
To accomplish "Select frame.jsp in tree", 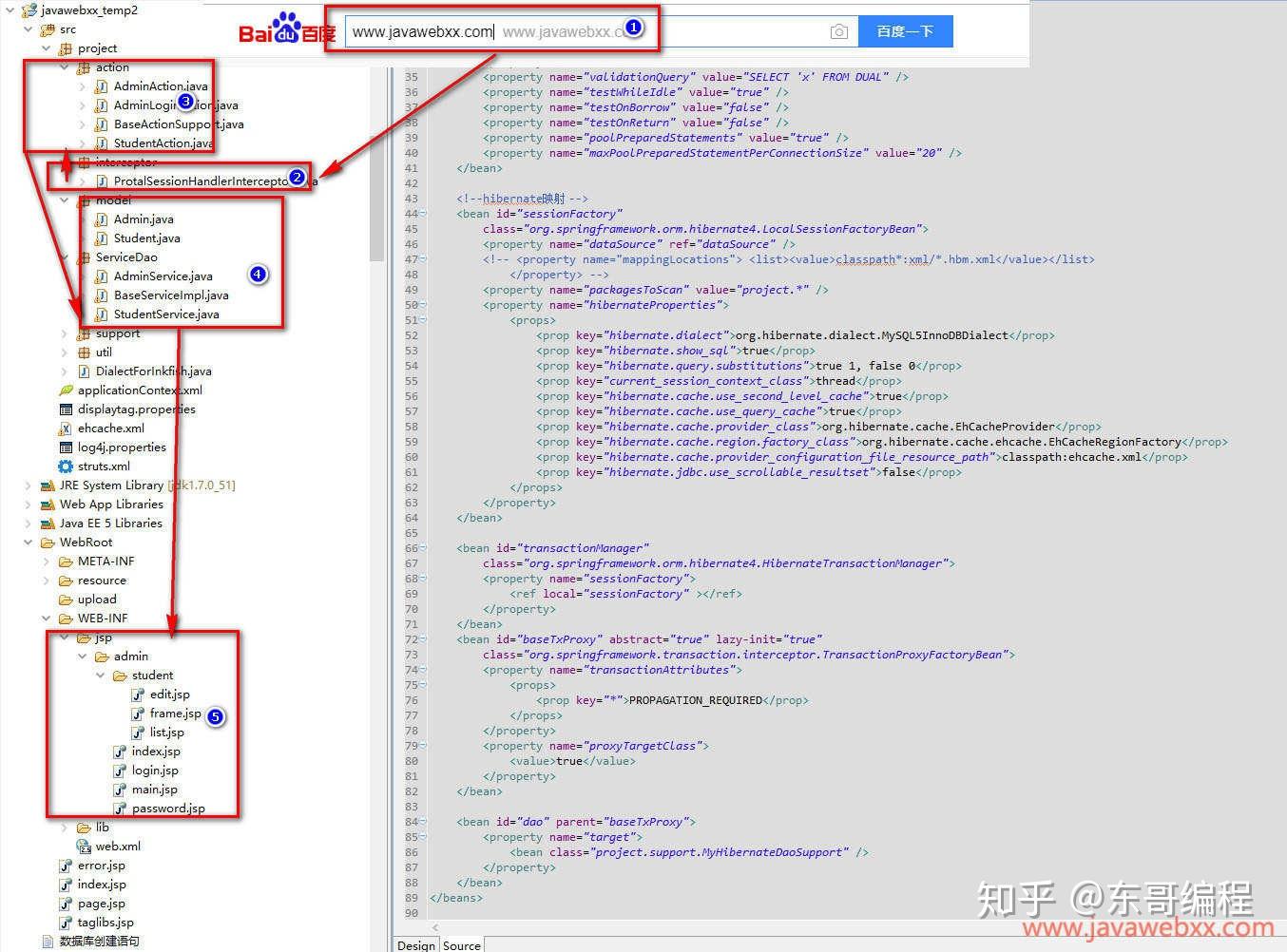I will pos(175,714).
